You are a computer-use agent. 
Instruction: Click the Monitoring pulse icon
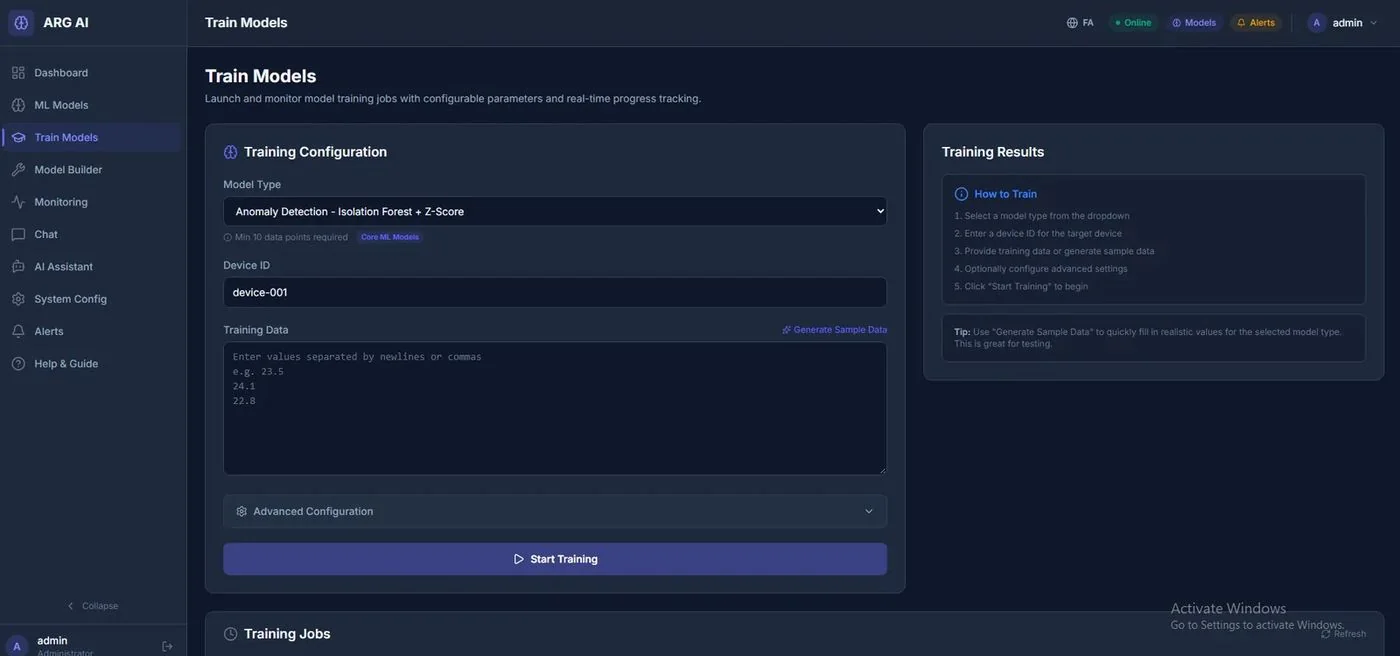(x=18, y=202)
